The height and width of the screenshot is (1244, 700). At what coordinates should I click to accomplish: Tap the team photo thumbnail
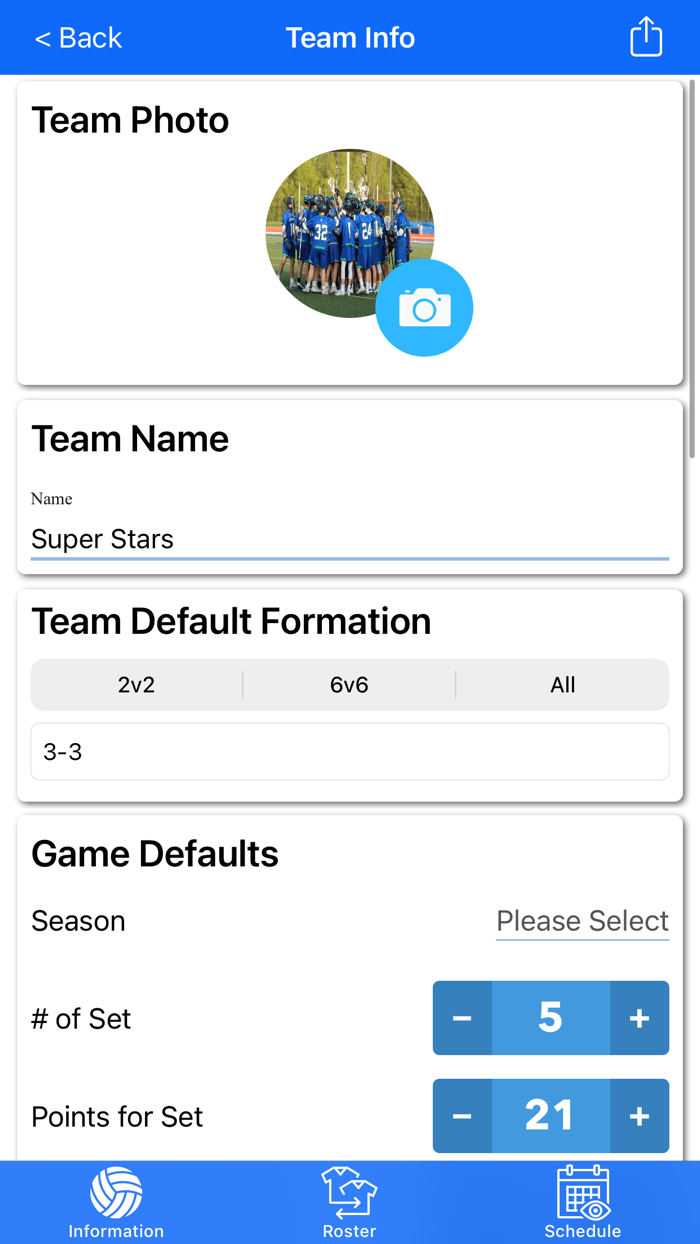pyautogui.click(x=330, y=225)
